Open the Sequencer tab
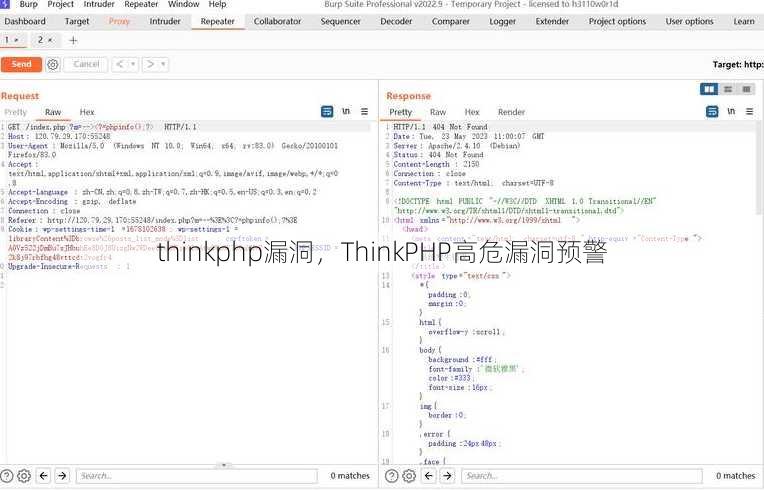764x490 pixels. [341, 21]
